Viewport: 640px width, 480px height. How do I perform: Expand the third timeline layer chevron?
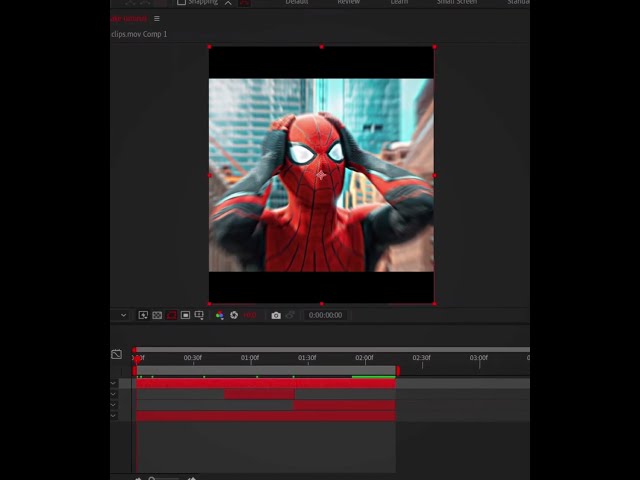click(113, 405)
